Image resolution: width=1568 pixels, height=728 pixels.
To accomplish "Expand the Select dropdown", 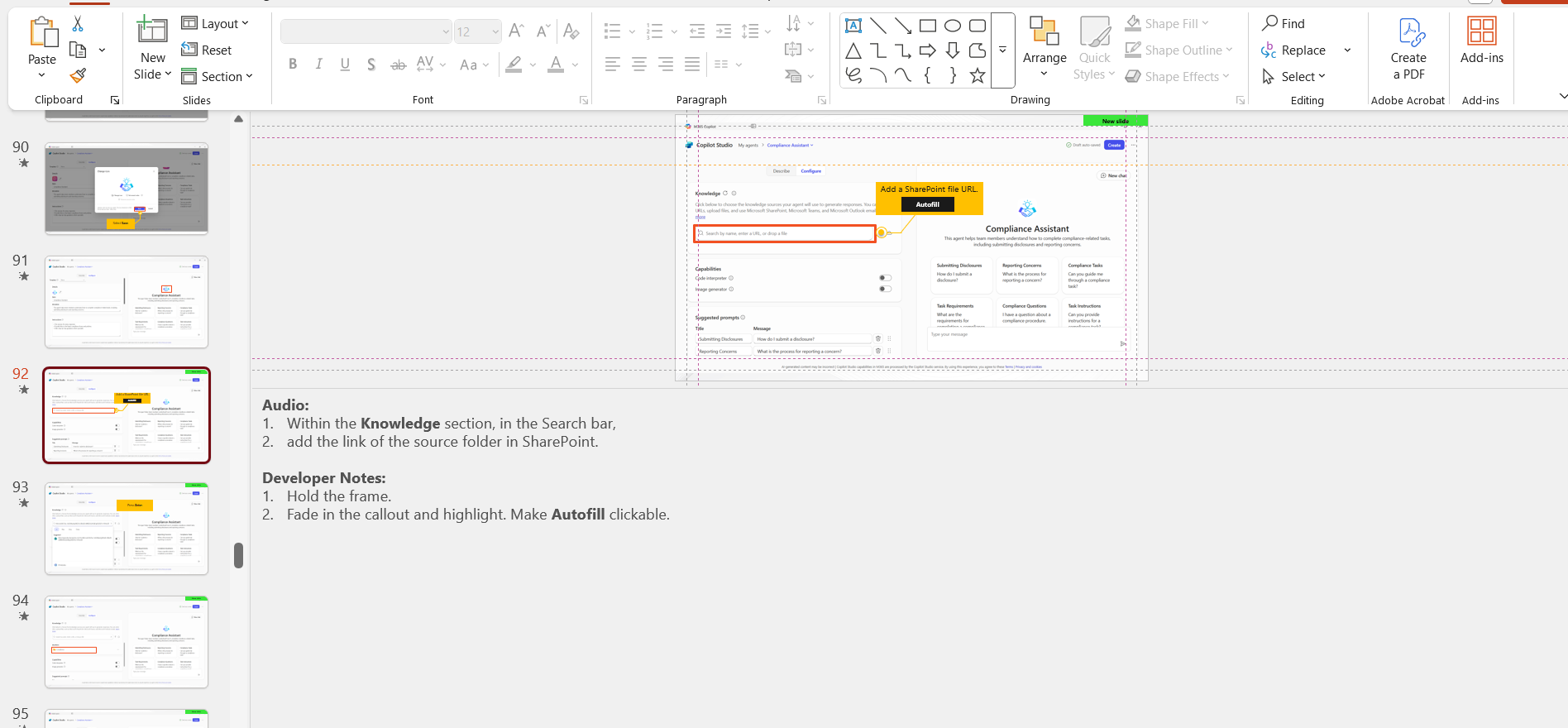I will [1293, 76].
